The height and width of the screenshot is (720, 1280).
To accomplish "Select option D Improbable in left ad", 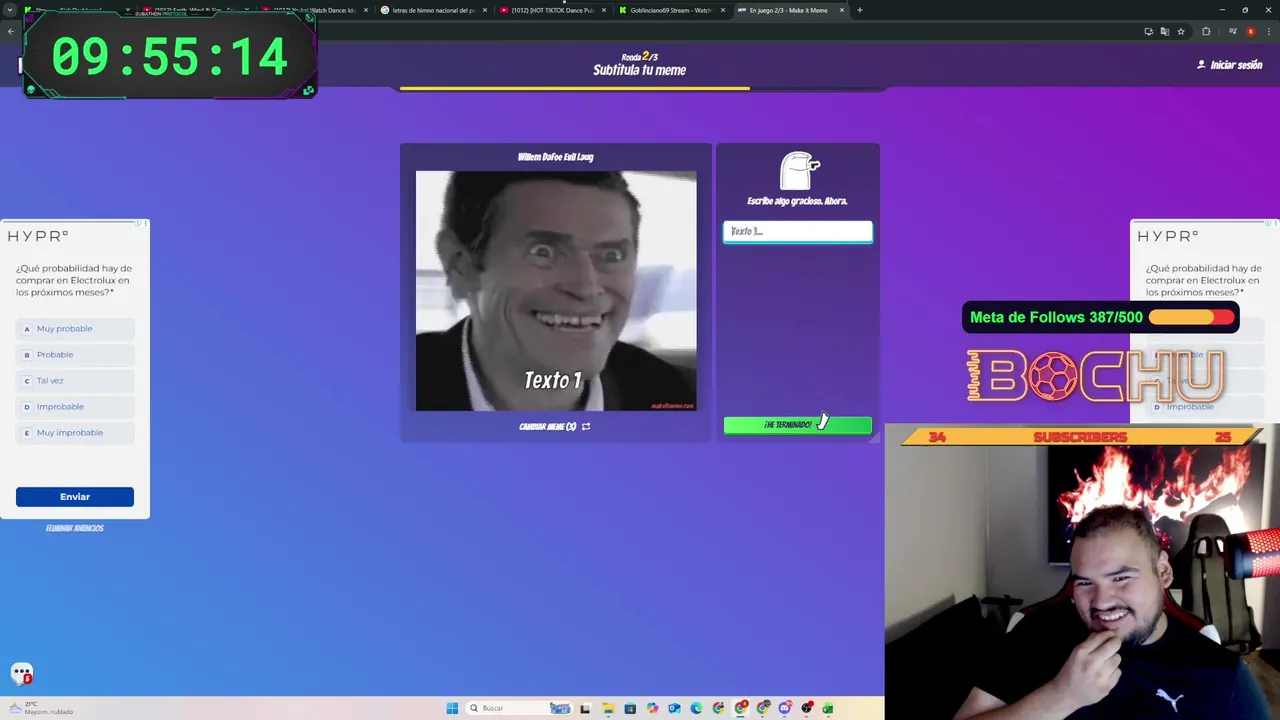I will pos(76,406).
